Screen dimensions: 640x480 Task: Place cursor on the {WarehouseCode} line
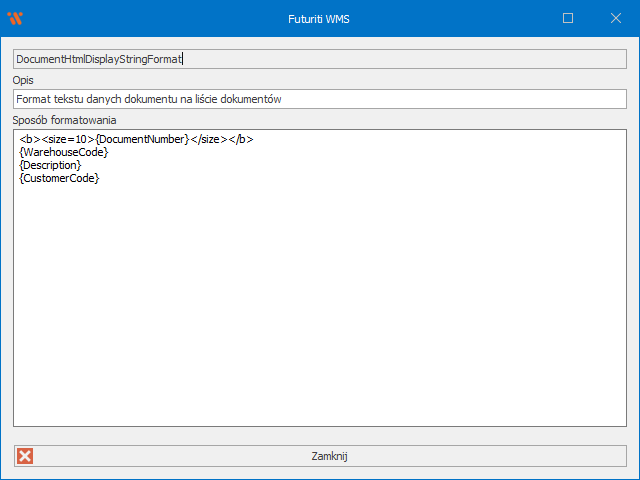pyautogui.click(x=63, y=152)
